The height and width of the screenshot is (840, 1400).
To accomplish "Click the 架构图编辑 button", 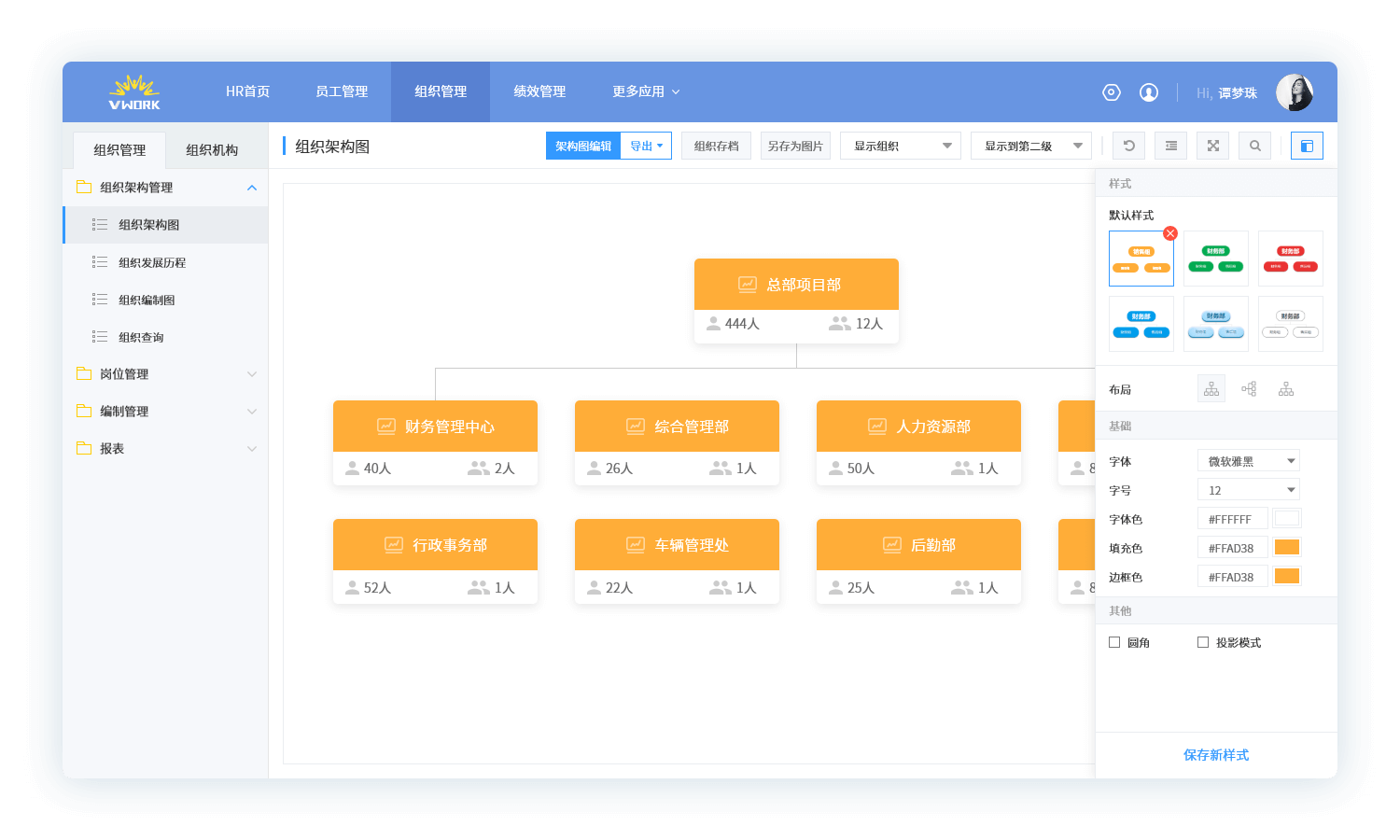I will pyautogui.click(x=583, y=146).
